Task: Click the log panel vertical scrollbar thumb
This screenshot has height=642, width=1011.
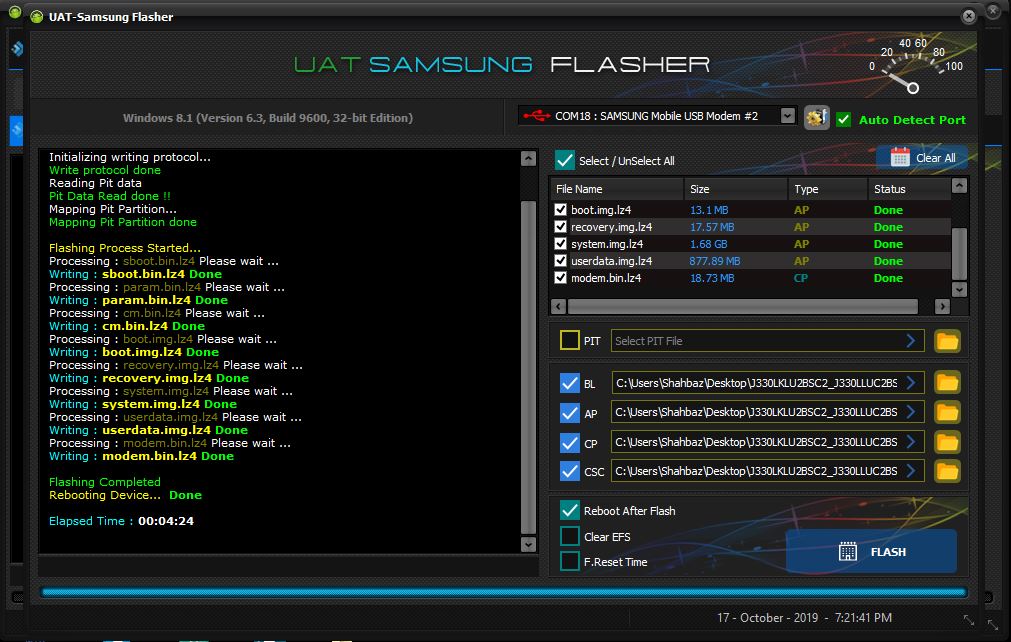Action: pos(528,367)
